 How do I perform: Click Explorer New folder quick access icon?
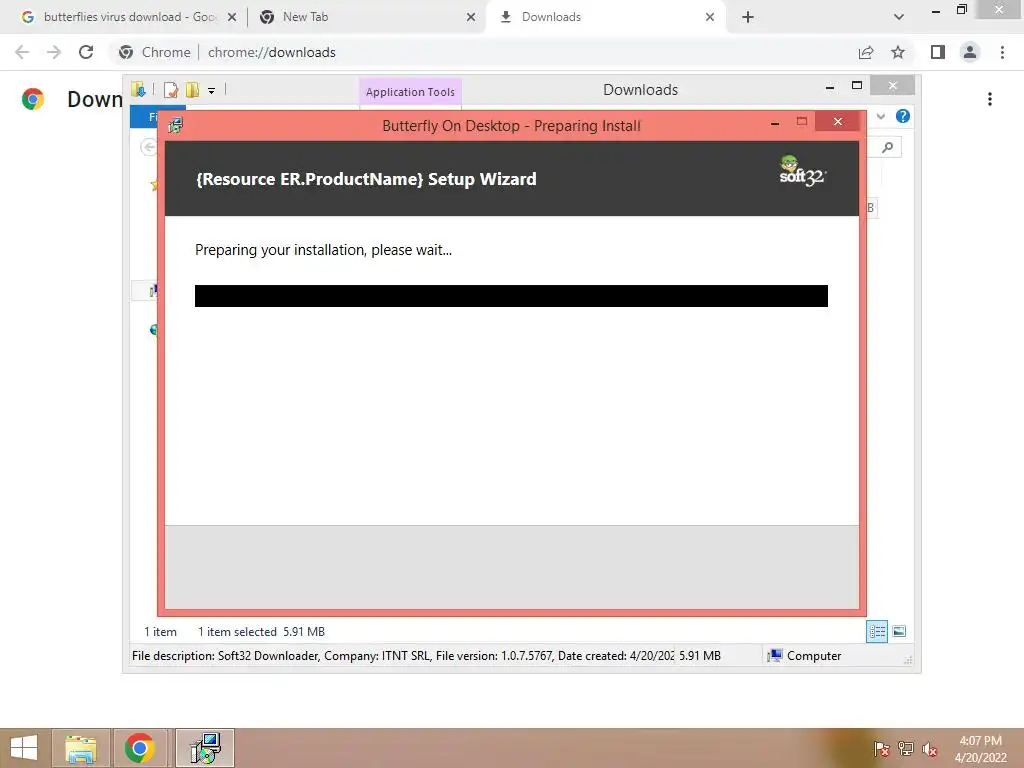[x=192, y=89]
